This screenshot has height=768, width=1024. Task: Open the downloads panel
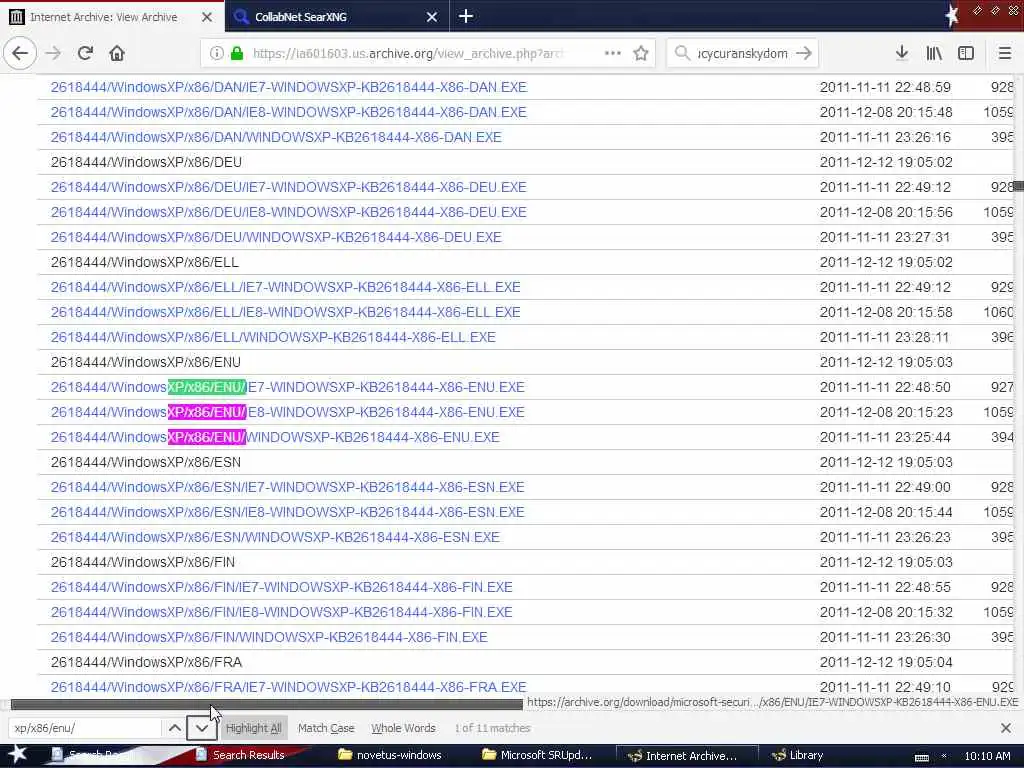902,53
